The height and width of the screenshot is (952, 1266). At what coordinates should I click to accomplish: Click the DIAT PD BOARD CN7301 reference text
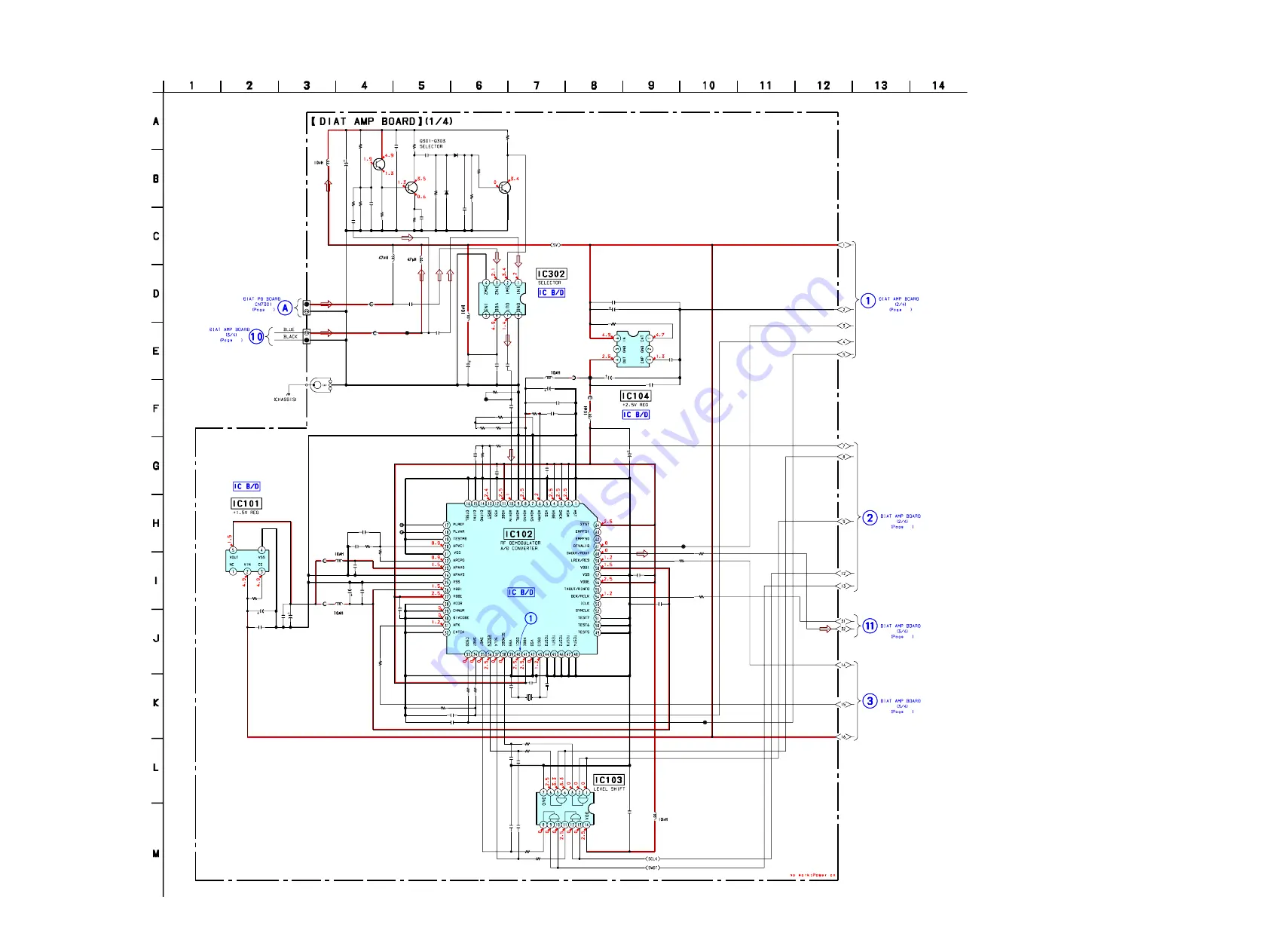pos(261,304)
